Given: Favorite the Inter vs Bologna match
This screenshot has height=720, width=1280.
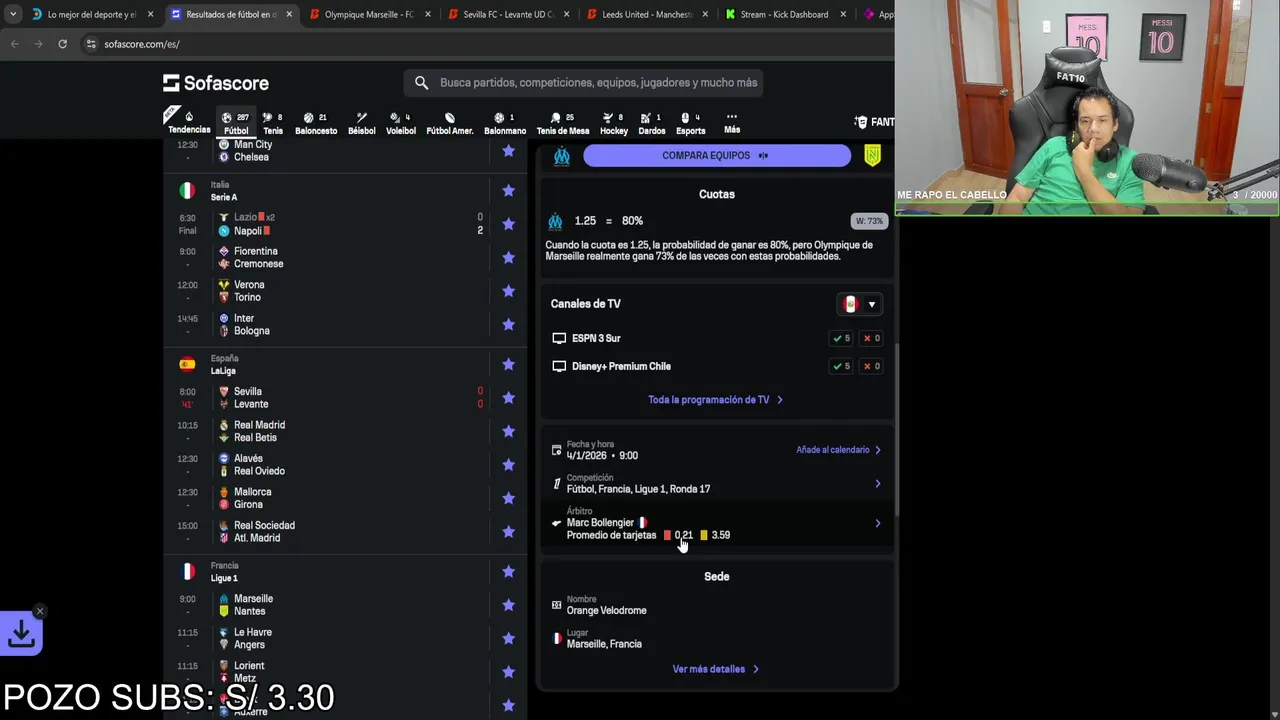Looking at the screenshot, I should coord(508,324).
